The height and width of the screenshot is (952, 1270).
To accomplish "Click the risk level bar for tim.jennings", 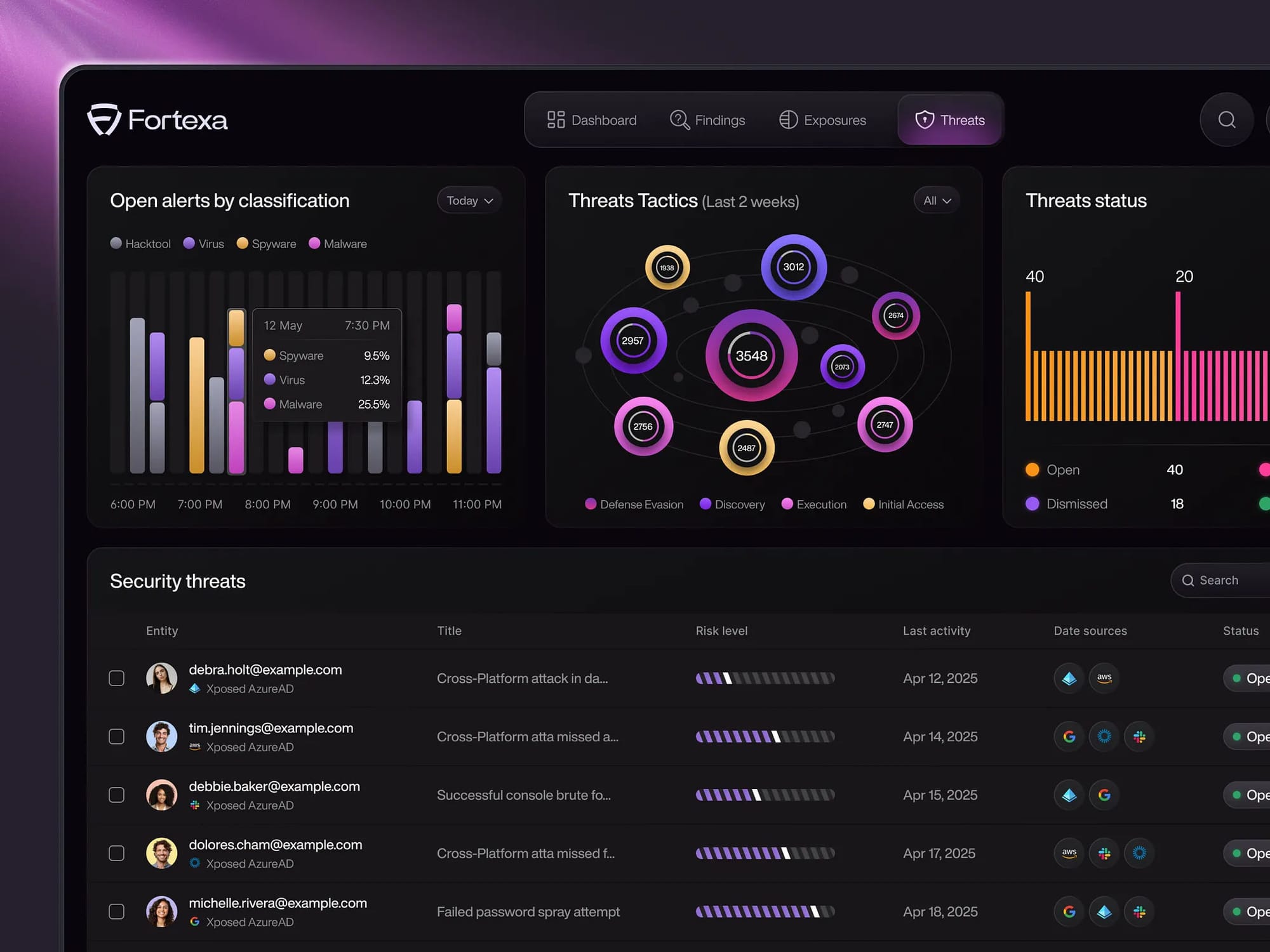I will (765, 737).
